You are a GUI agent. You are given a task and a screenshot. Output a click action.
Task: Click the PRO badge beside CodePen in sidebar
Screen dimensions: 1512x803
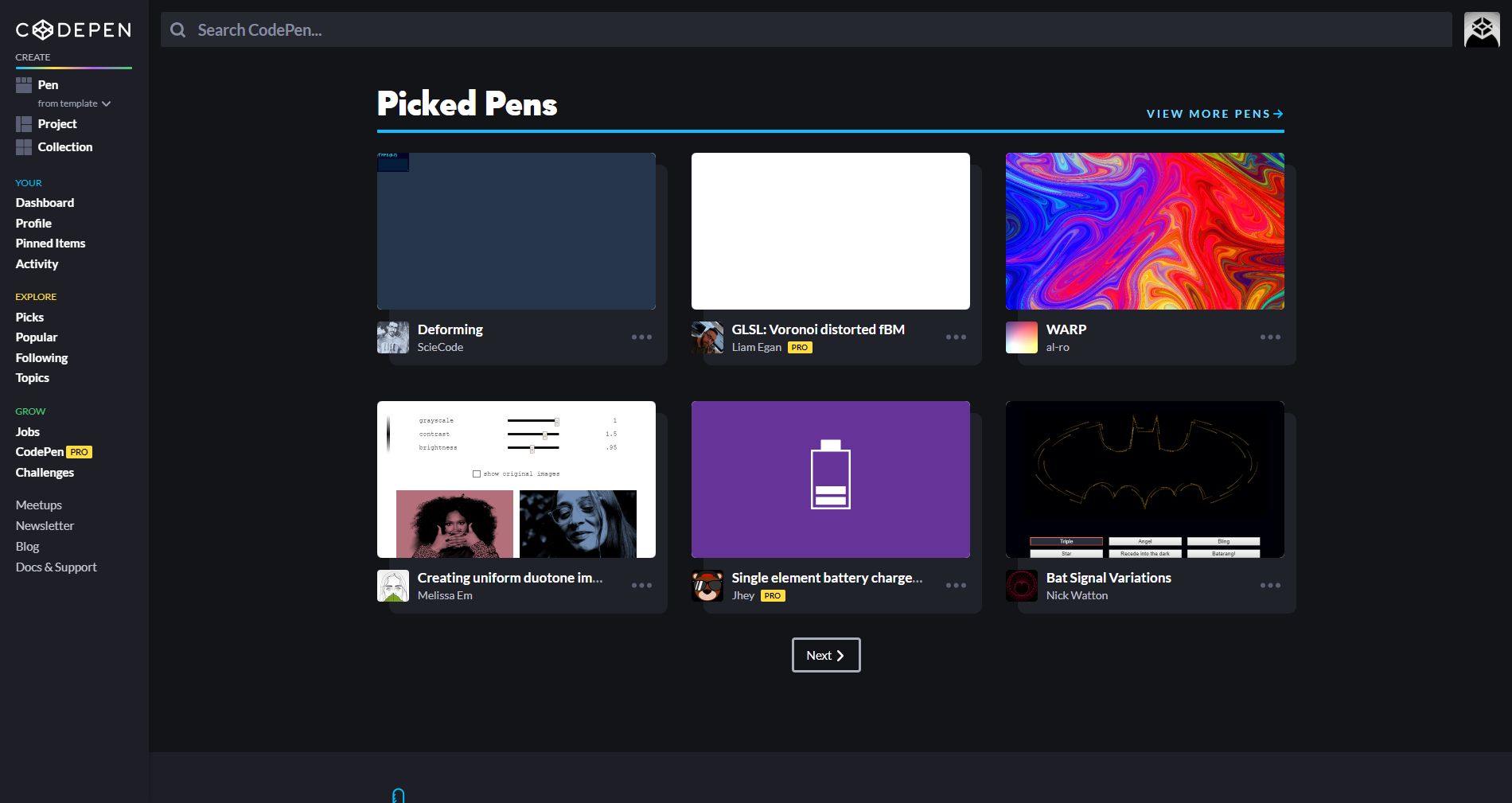[x=79, y=452]
